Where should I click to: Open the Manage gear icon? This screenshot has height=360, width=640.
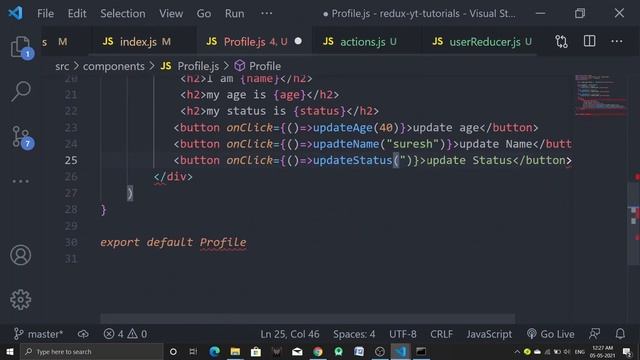[20, 300]
